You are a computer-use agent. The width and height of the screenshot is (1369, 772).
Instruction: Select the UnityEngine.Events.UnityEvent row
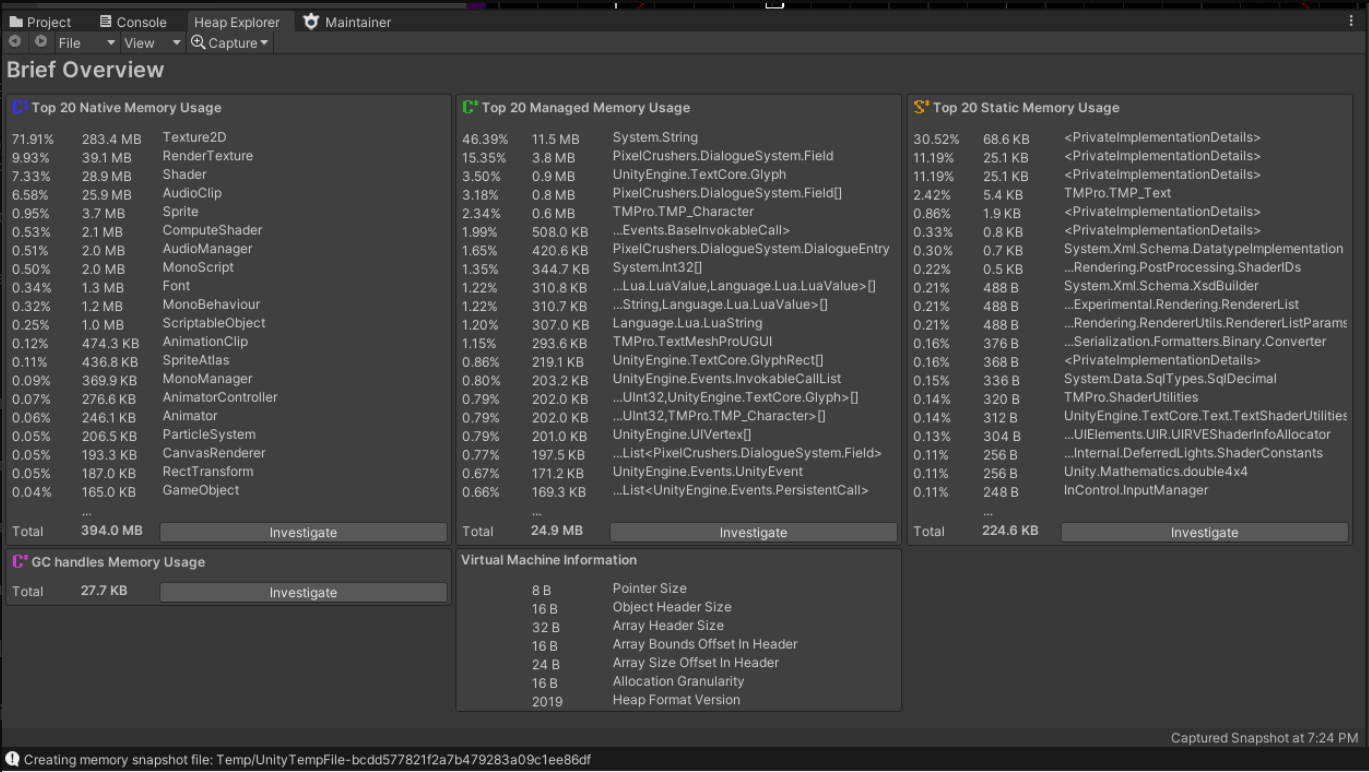679,472
